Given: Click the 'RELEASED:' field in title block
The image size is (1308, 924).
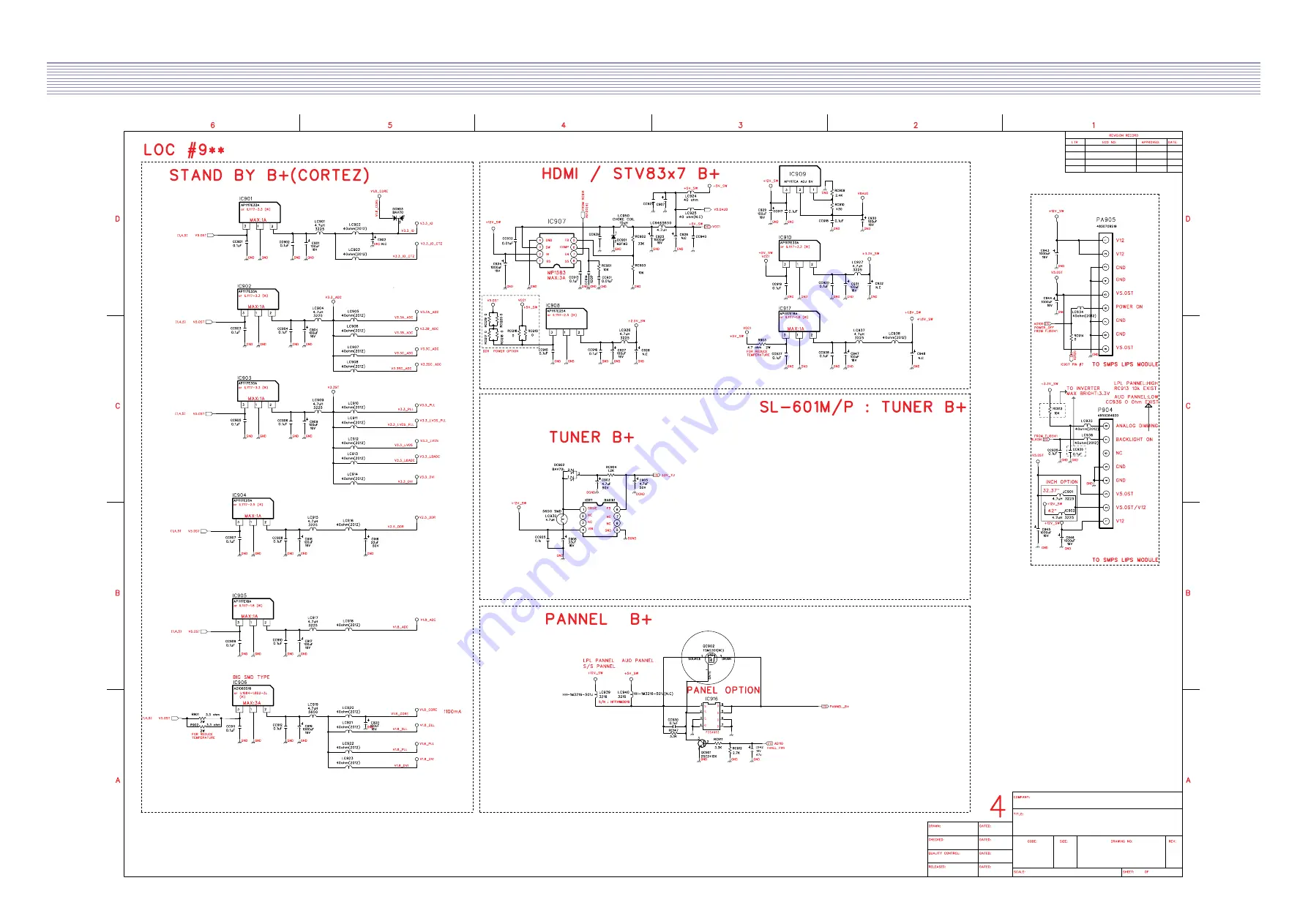Looking at the screenshot, I should tap(952, 870).
